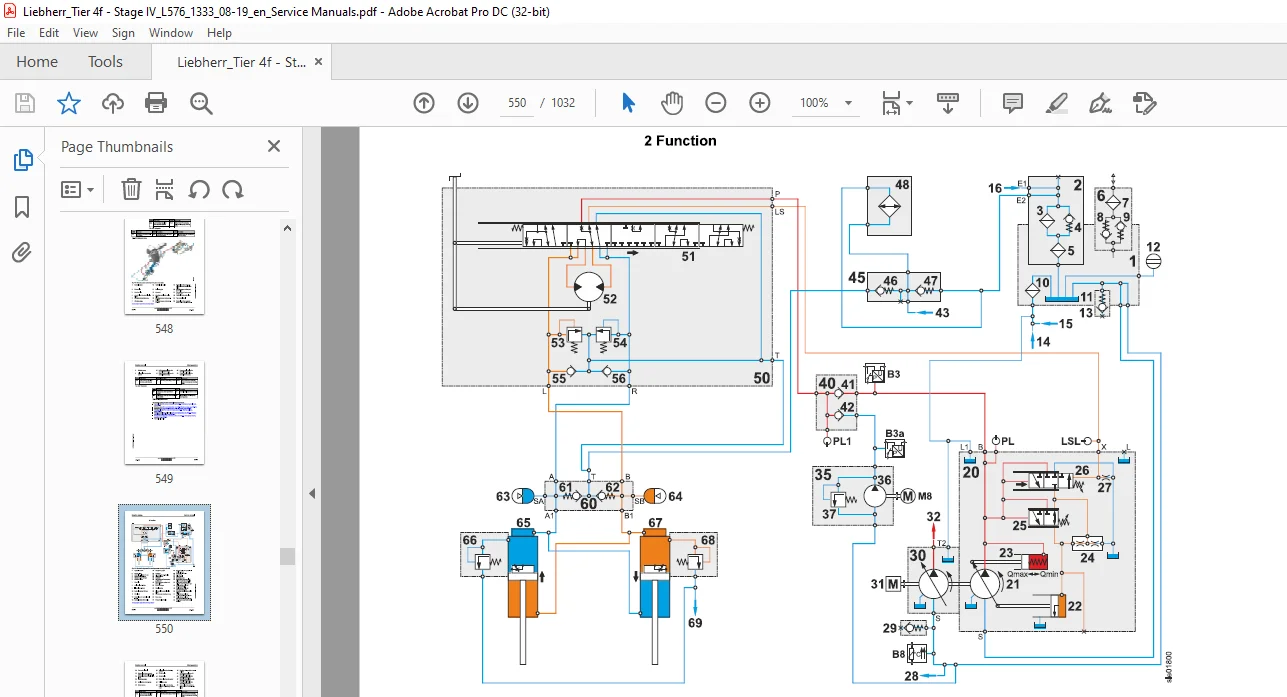The width and height of the screenshot is (1287, 697).
Task: Bookmark this file with the star icon
Action: (x=68, y=103)
